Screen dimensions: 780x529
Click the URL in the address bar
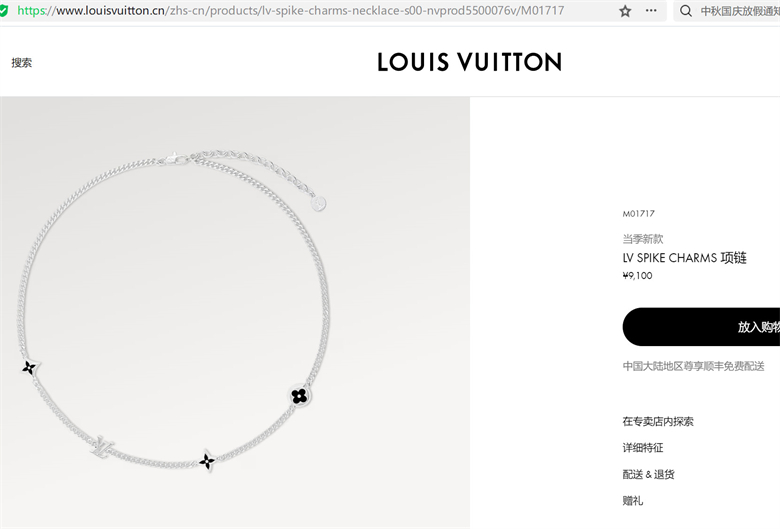coord(291,10)
